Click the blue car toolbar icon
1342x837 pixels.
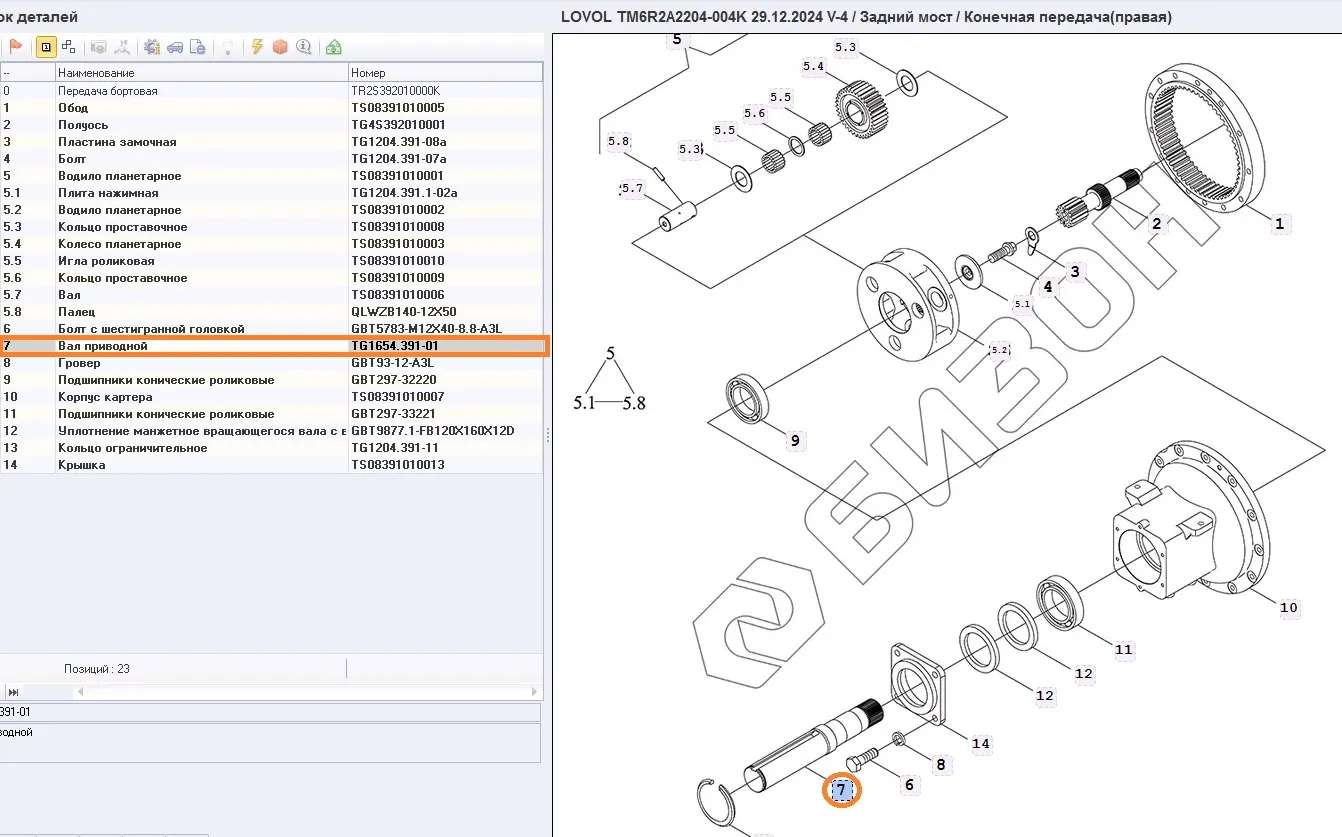click(175, 47)
